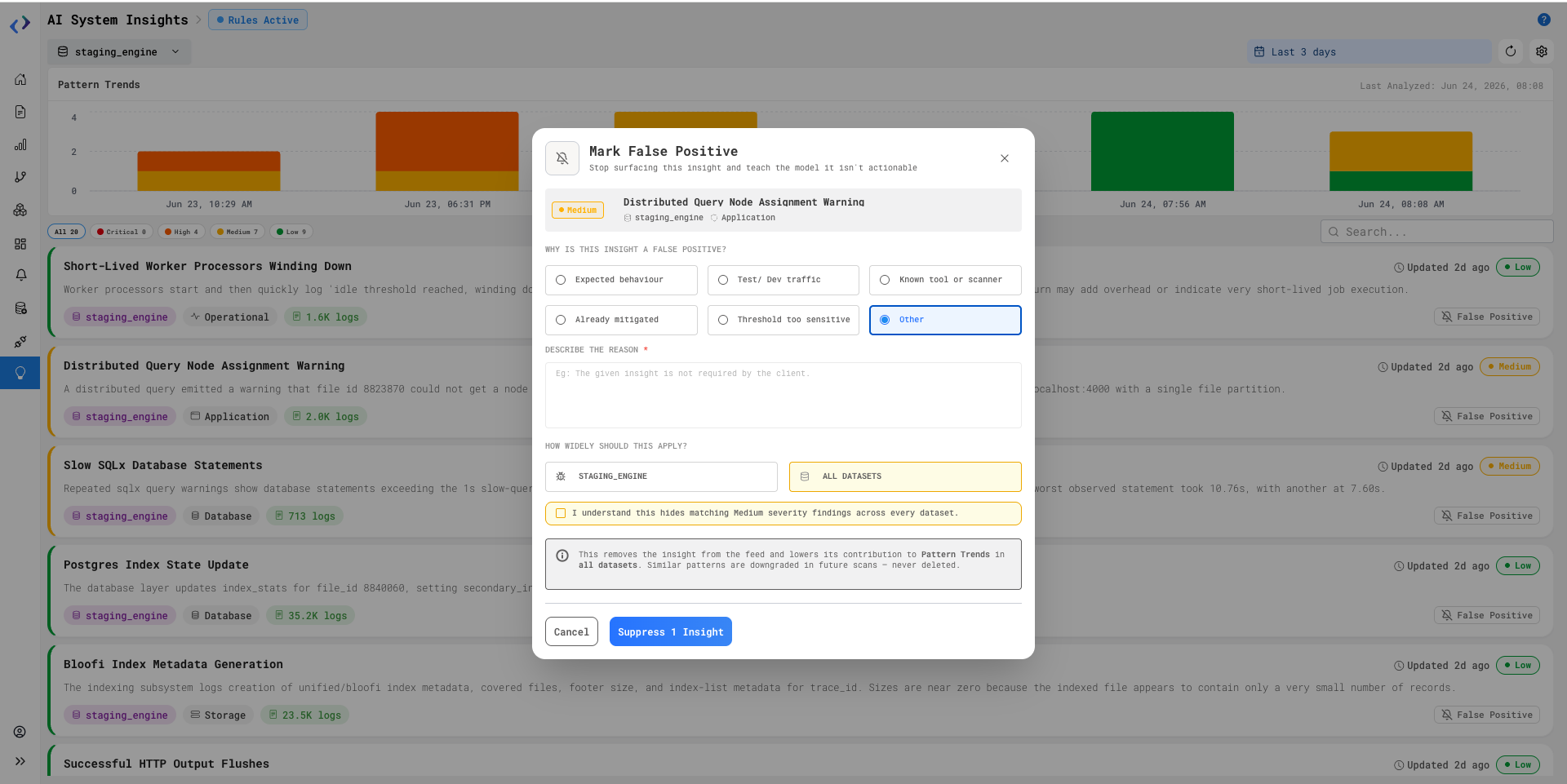
Task: Click AI System Insights breadcrumb title
Action: (118, 20)
